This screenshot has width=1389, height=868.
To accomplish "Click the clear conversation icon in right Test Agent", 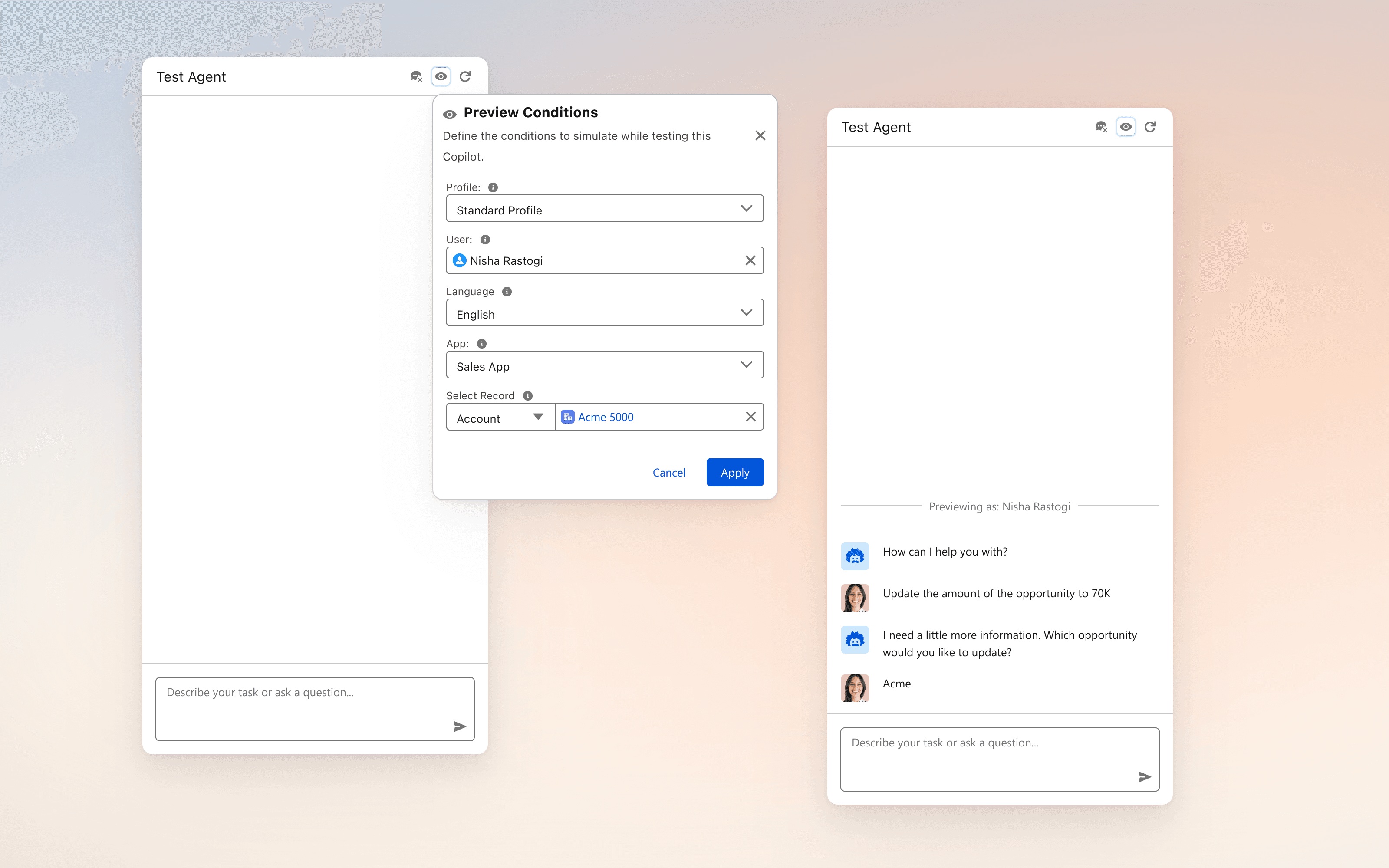I will (x=1101, y=127).
